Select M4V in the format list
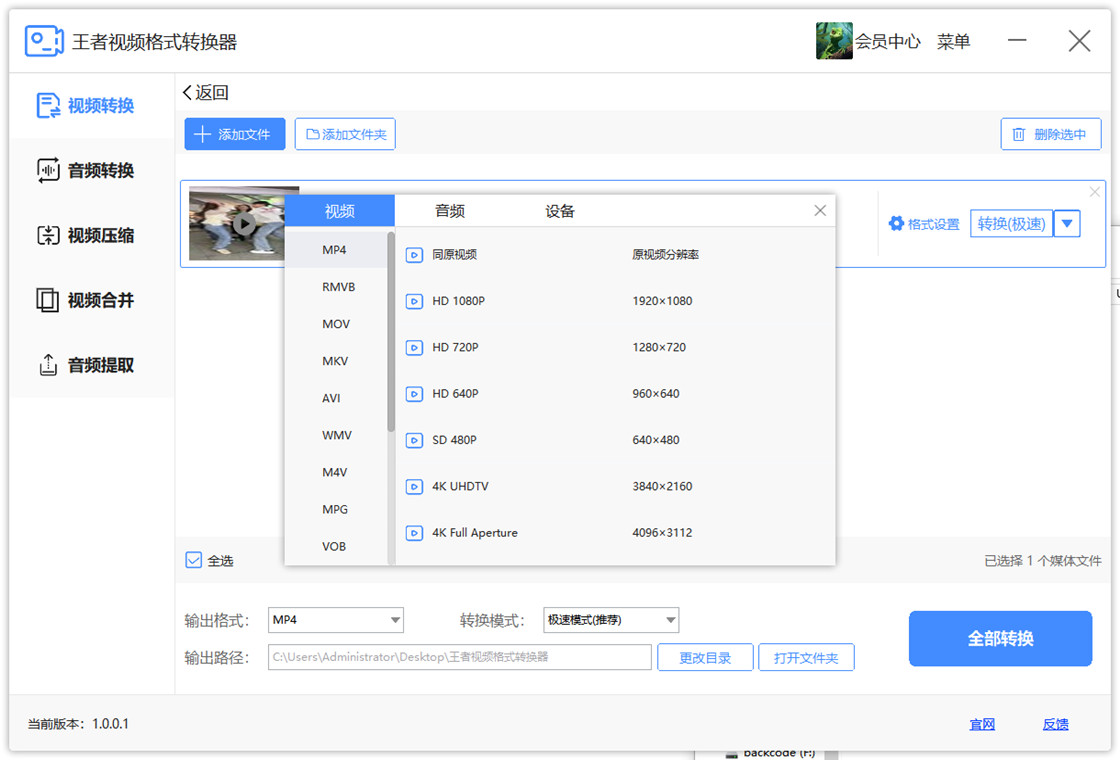The height and width of the screenshot is (760, 1120). [334, 473]
